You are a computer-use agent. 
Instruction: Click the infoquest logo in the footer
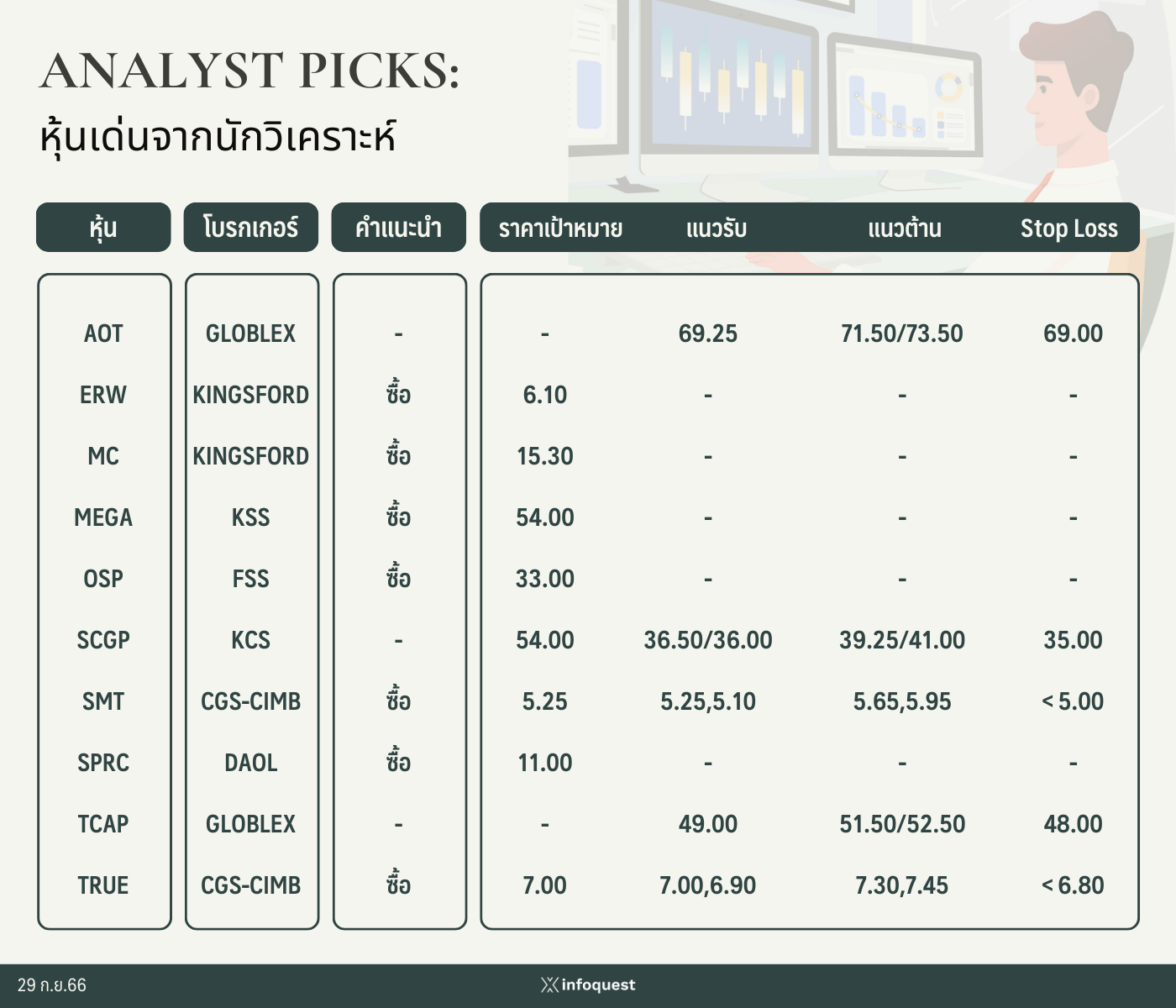click(588, 984)
